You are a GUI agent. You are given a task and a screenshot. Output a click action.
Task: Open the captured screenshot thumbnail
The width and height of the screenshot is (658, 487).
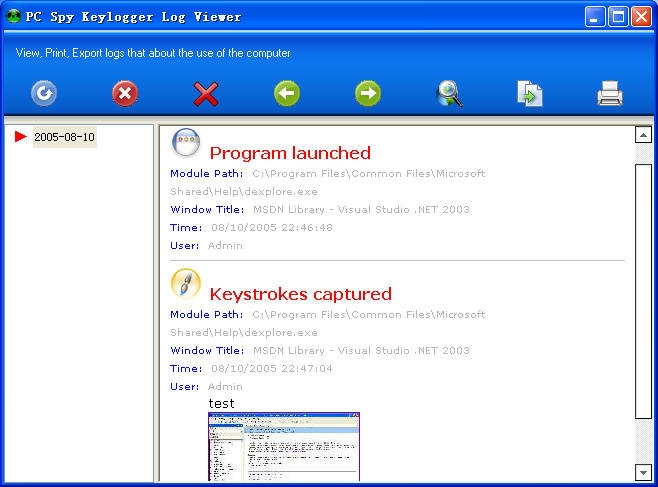click(284, 446)
